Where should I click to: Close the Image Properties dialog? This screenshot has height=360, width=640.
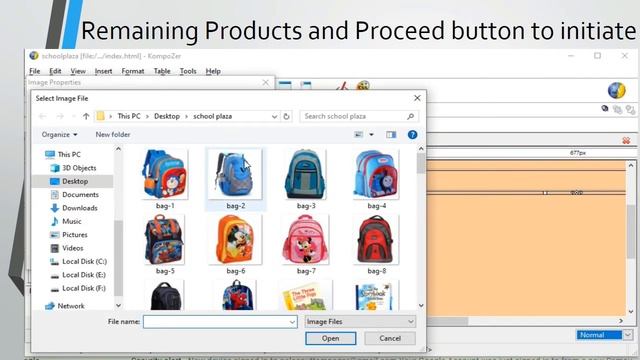click(266, 82)
